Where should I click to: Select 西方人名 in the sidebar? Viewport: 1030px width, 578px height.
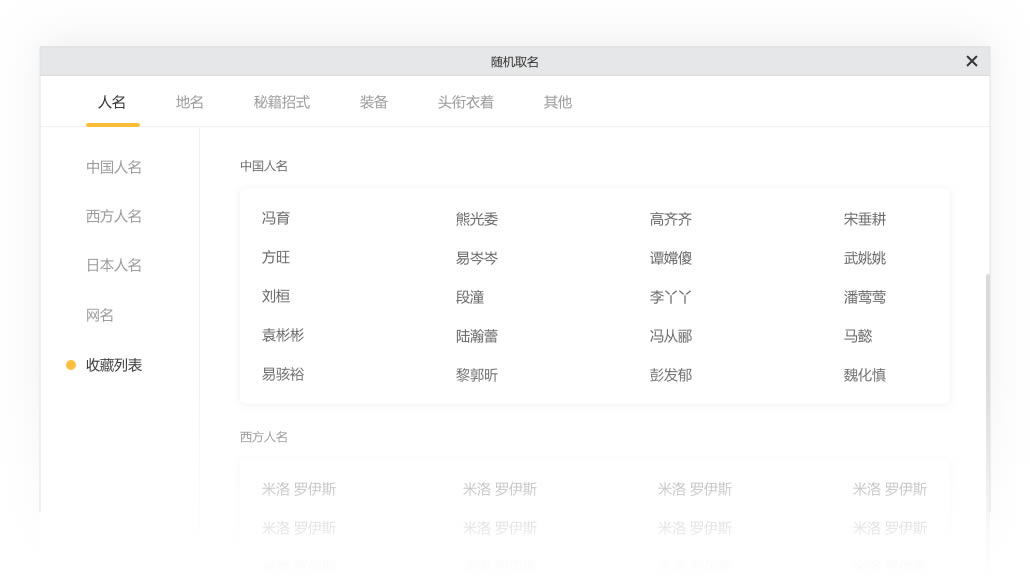[113, 216]
